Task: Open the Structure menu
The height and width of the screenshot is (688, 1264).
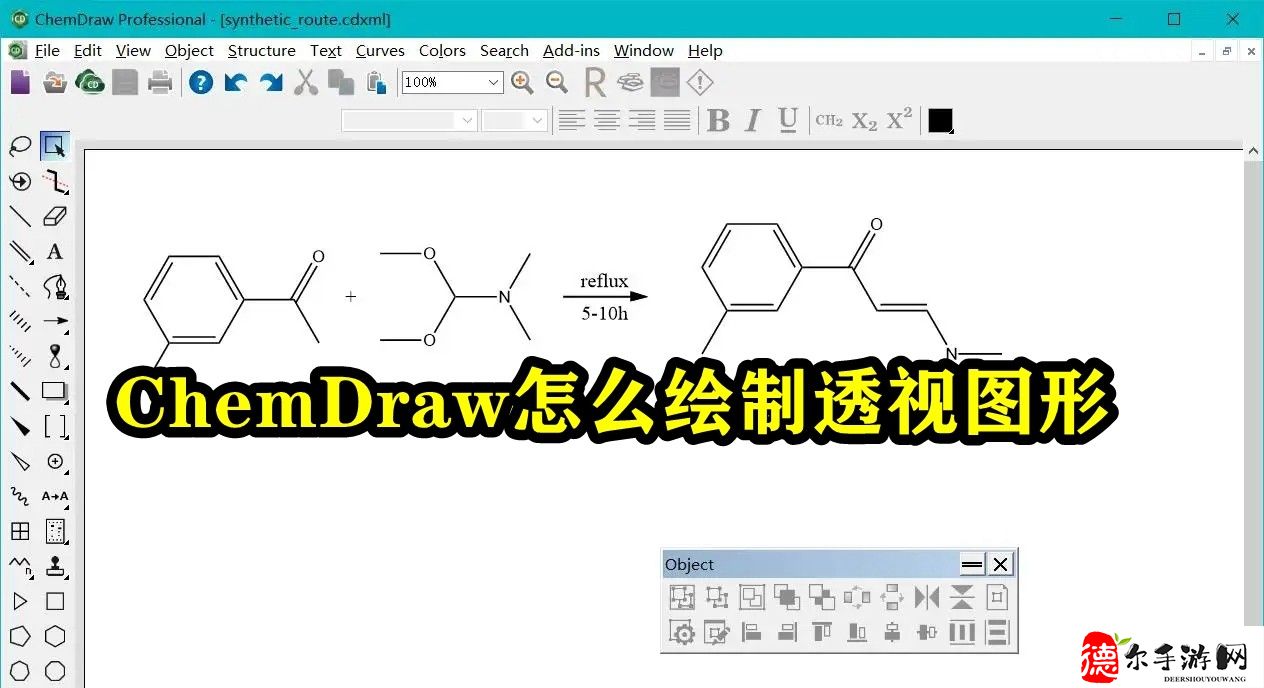Action: click(x=262, y=50)
